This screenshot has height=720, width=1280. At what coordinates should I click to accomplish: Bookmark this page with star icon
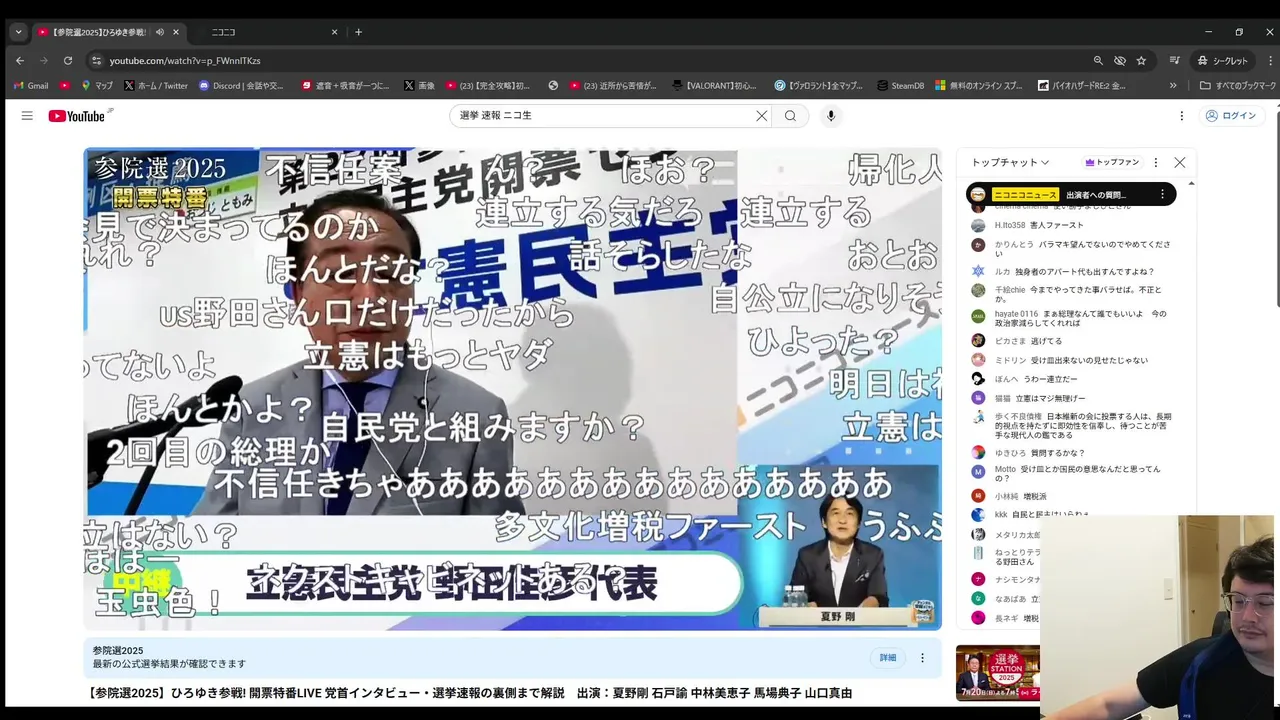[1141, 60]
